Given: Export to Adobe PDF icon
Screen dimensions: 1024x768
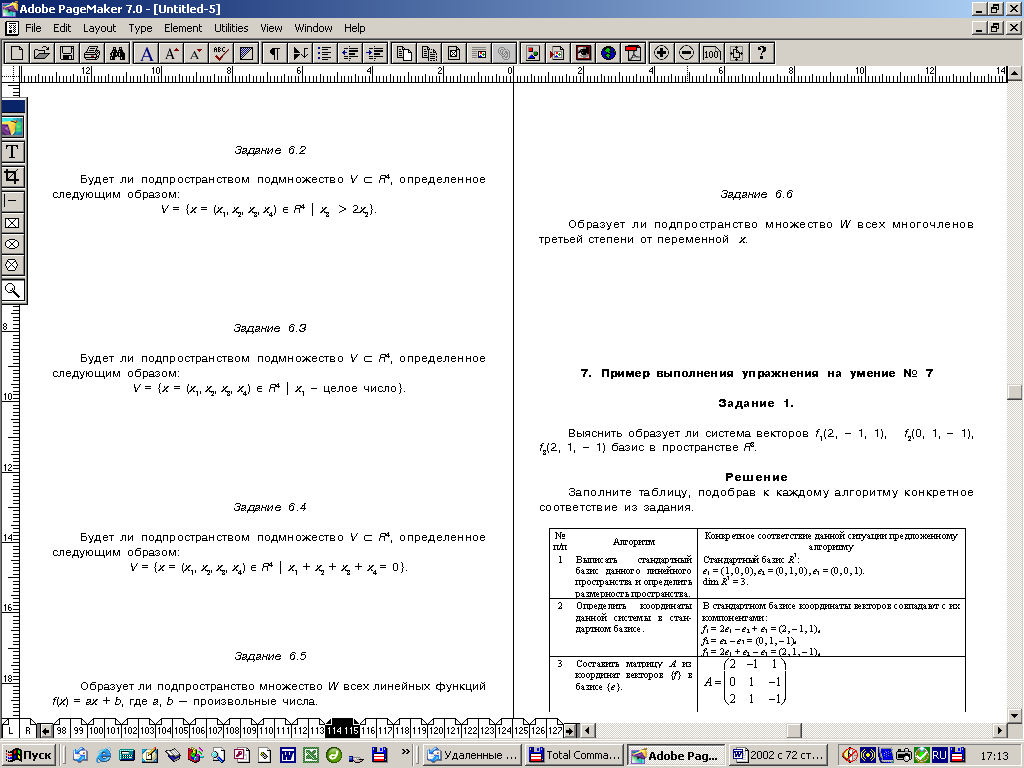Looking at the screenshot, I should tap(633, 53).
